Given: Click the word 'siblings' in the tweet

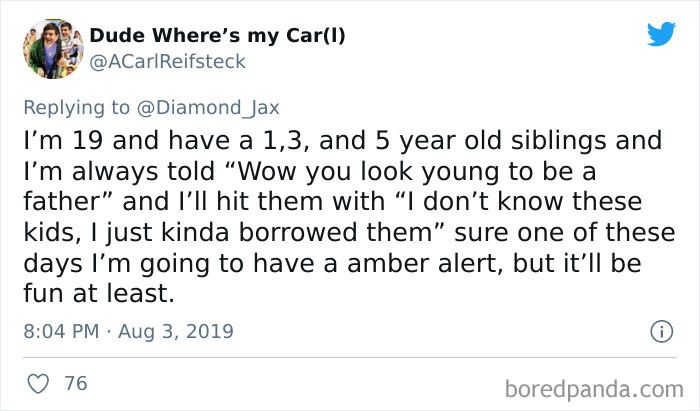Looking at the screenshot, I should tap(558, 140).
